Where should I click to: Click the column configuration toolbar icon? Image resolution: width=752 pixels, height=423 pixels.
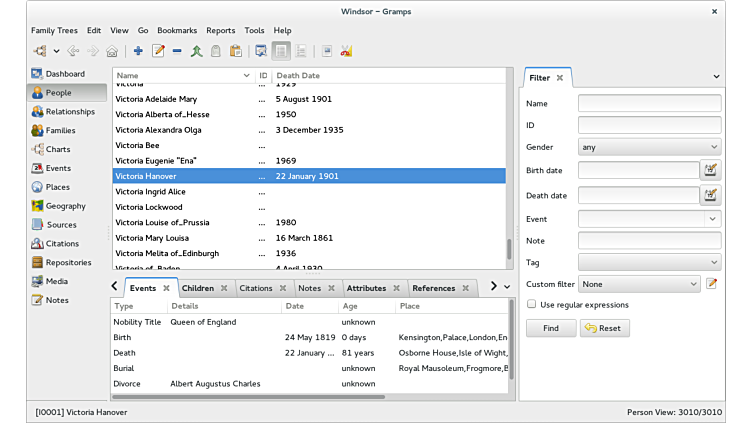[261, 51]
